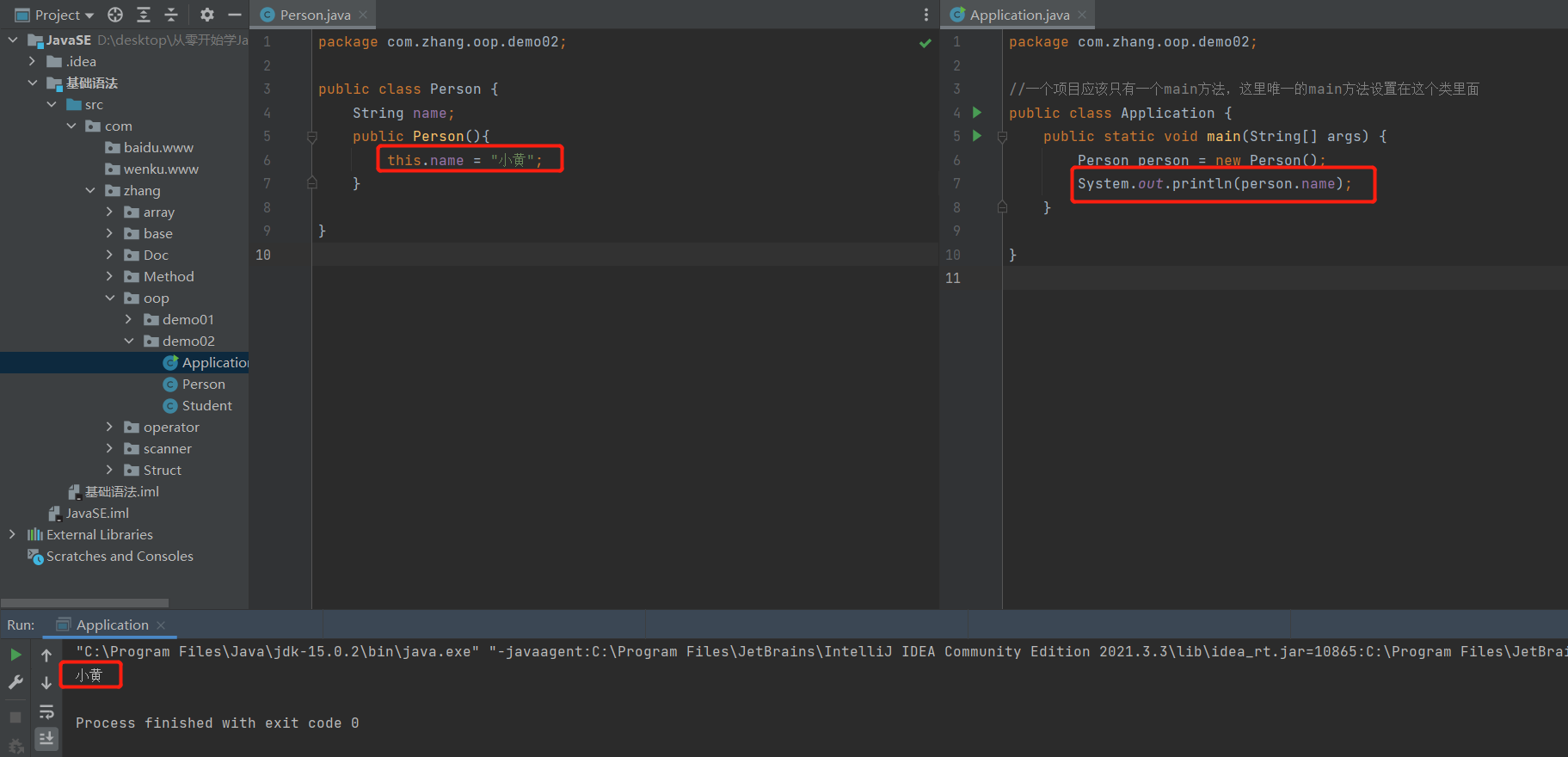This screenshot has width=1568, height=757.
Task: Close the Person.java editor tab
Action: [363, 15]
